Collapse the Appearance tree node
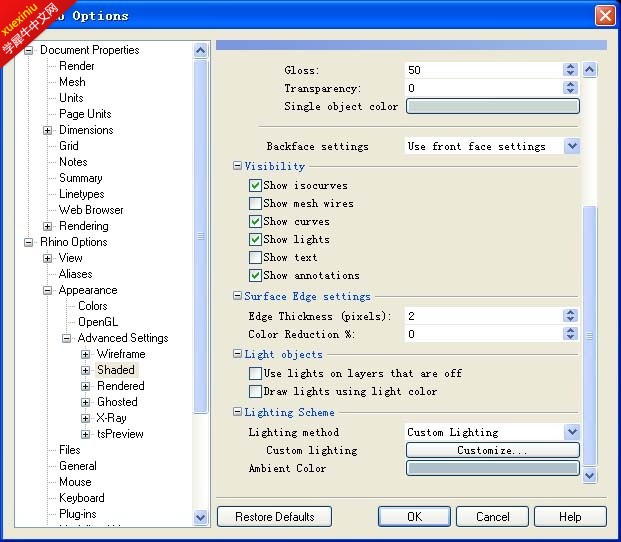 [x=48, y=290]
